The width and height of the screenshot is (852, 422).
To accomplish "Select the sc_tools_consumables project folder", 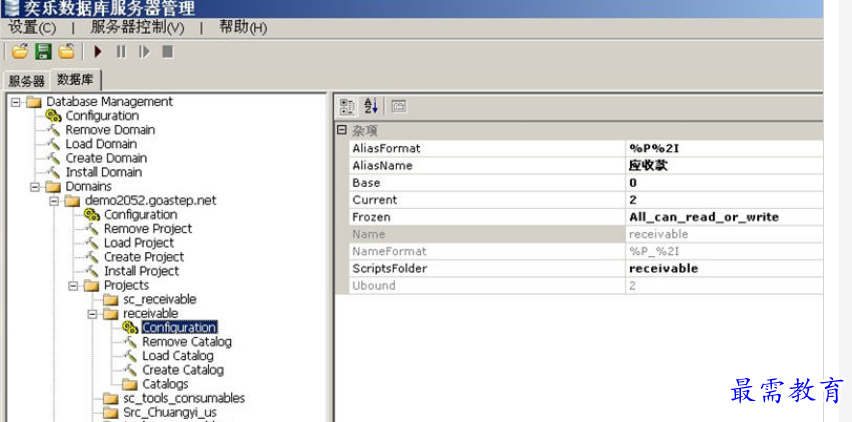I will [184, 398].
